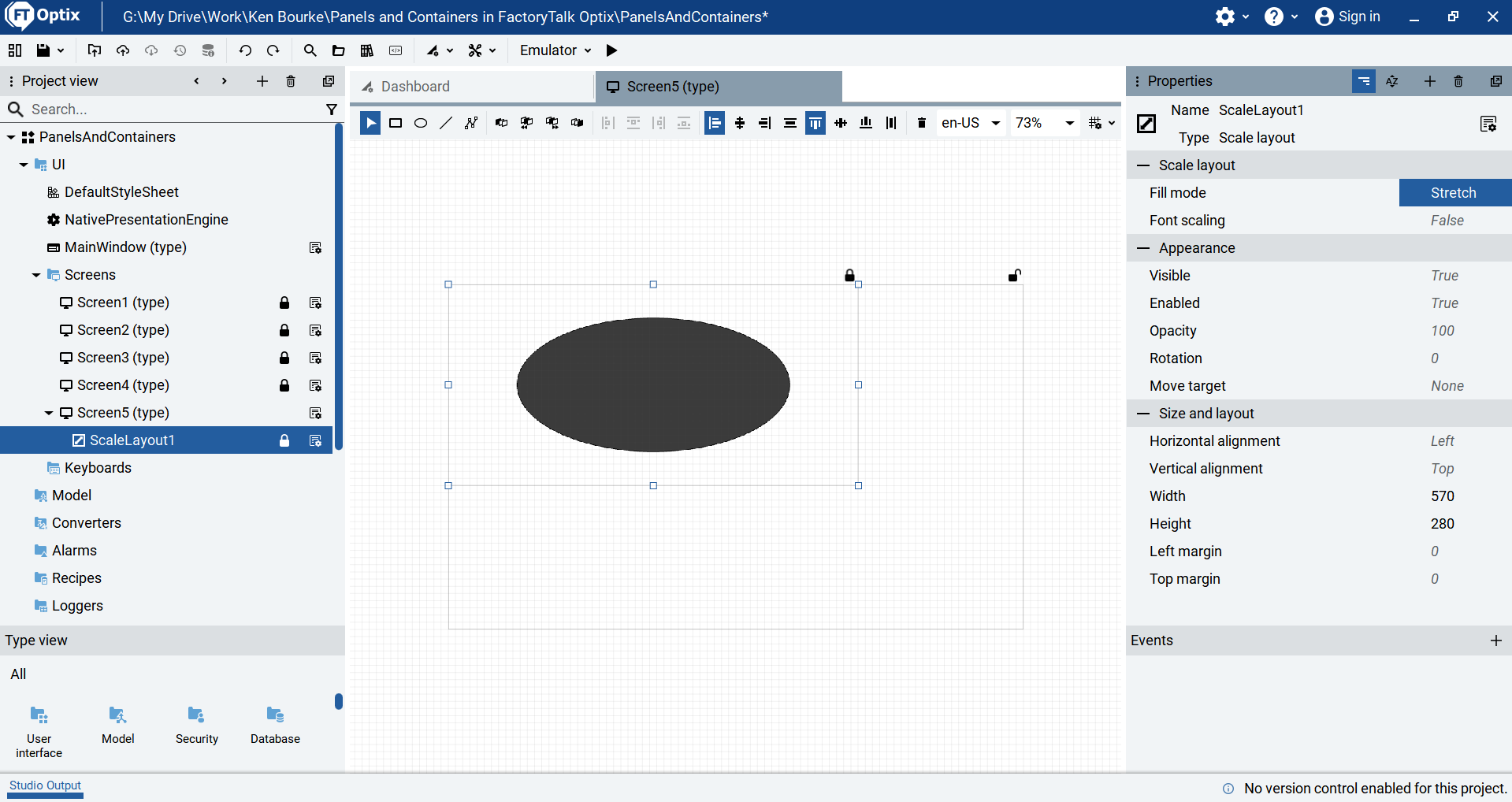
Task: Open the 73% zoom dropdown
Action: [1045, 123]
